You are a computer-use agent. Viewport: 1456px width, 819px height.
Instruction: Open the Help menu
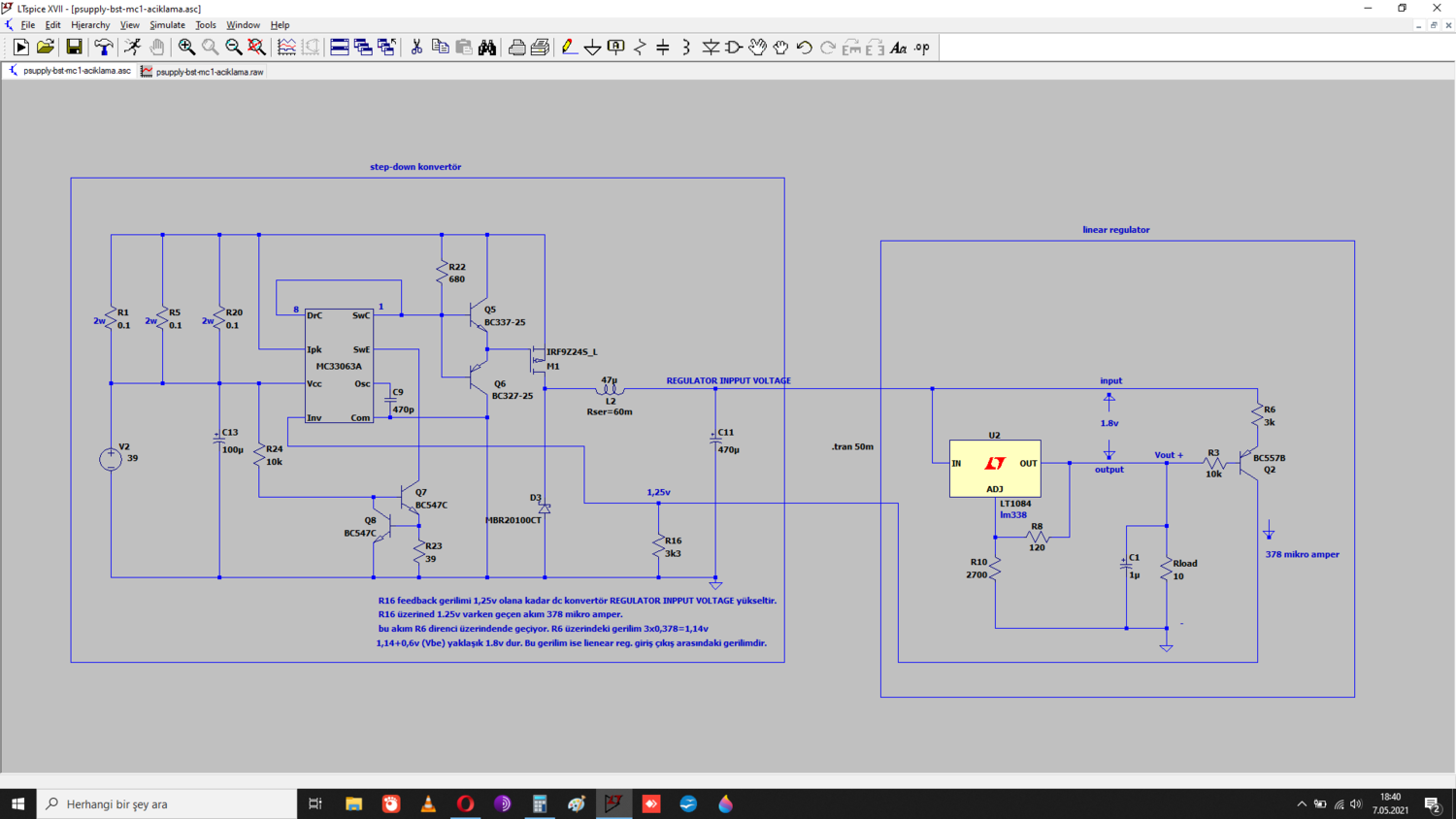(x=280, y=25)
